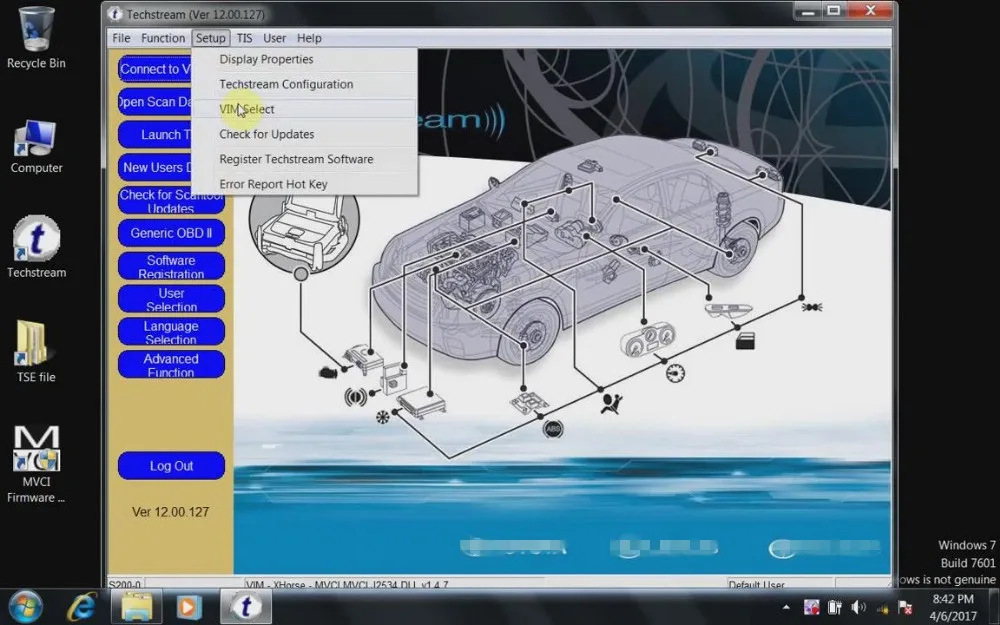Viewport: 1000px width, 625px height.
Task: Open the Help menu
Action: [309, 38]
